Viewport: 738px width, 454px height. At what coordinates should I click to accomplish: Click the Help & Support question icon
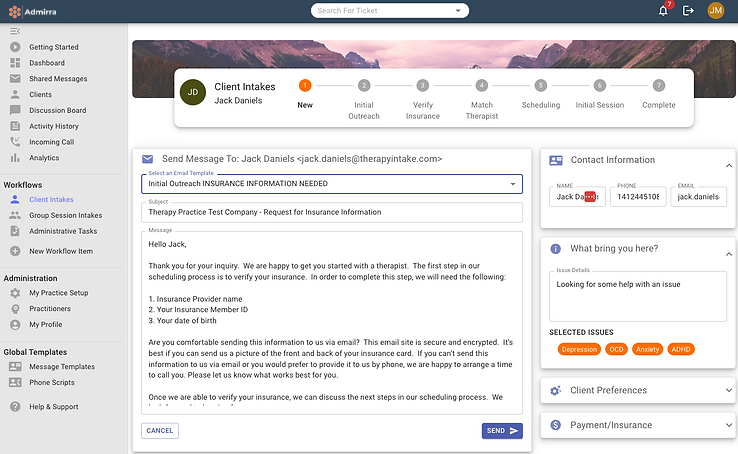pos(15,406)
